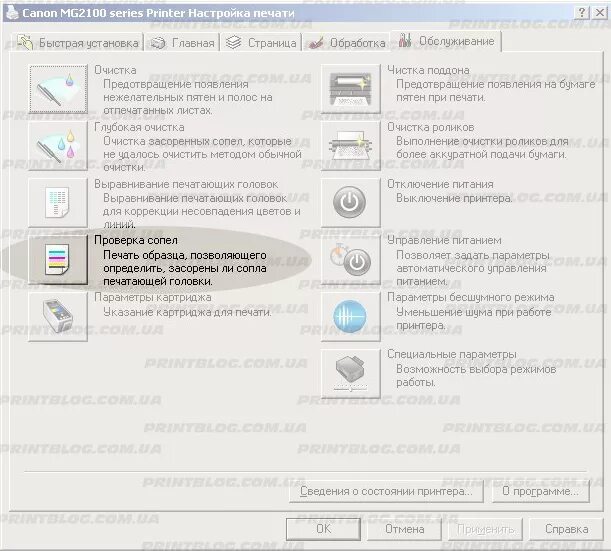Open Параметры бесшумного режима quiet icon
This screenshot has height=551, width=611.
coord(351,317)
